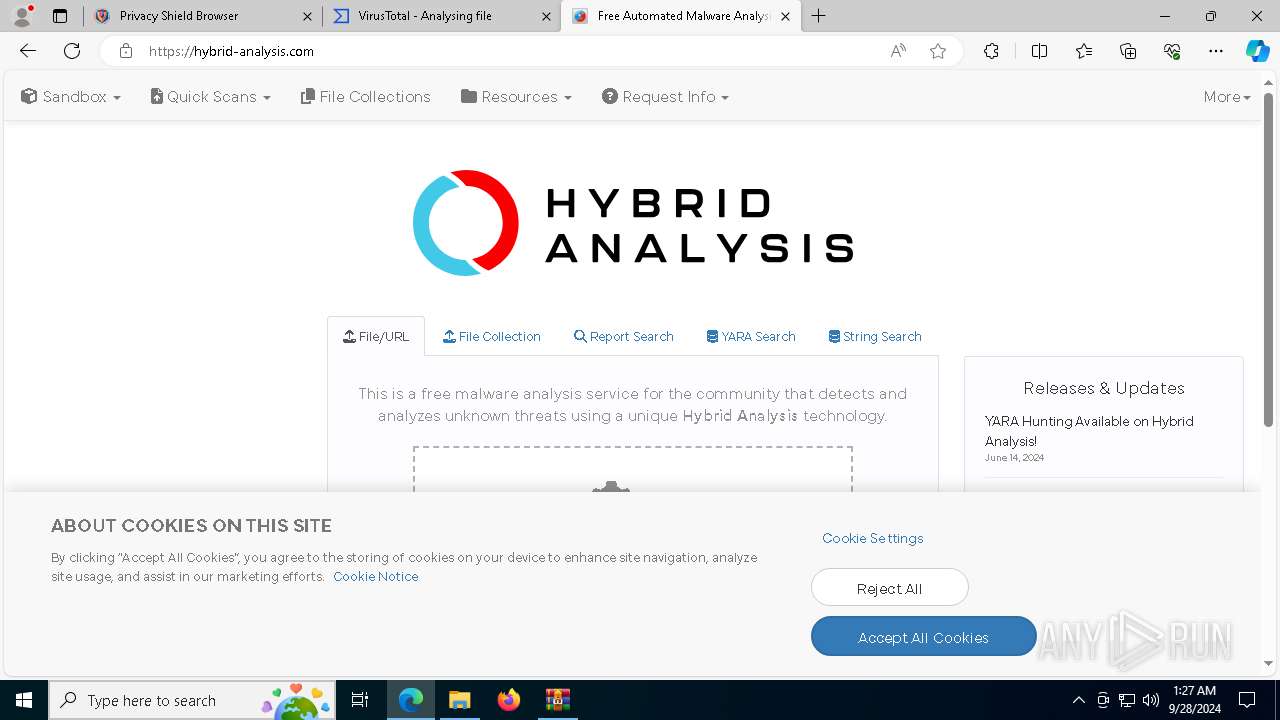The image size is (1280, 720).
Task: Open Firefox taskbar icon
Action: (509, 700)
